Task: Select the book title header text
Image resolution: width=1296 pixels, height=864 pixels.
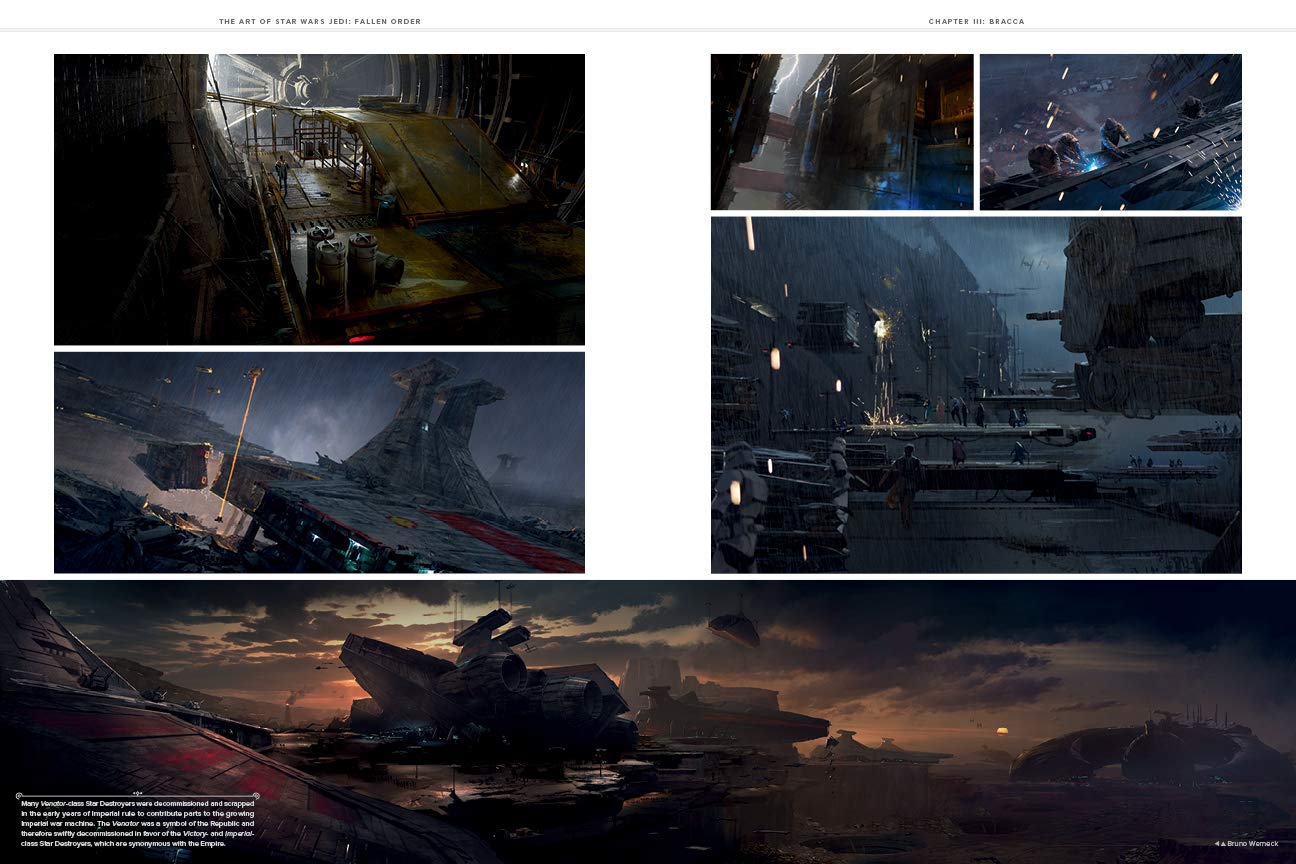Action: (x=320, y=21)
